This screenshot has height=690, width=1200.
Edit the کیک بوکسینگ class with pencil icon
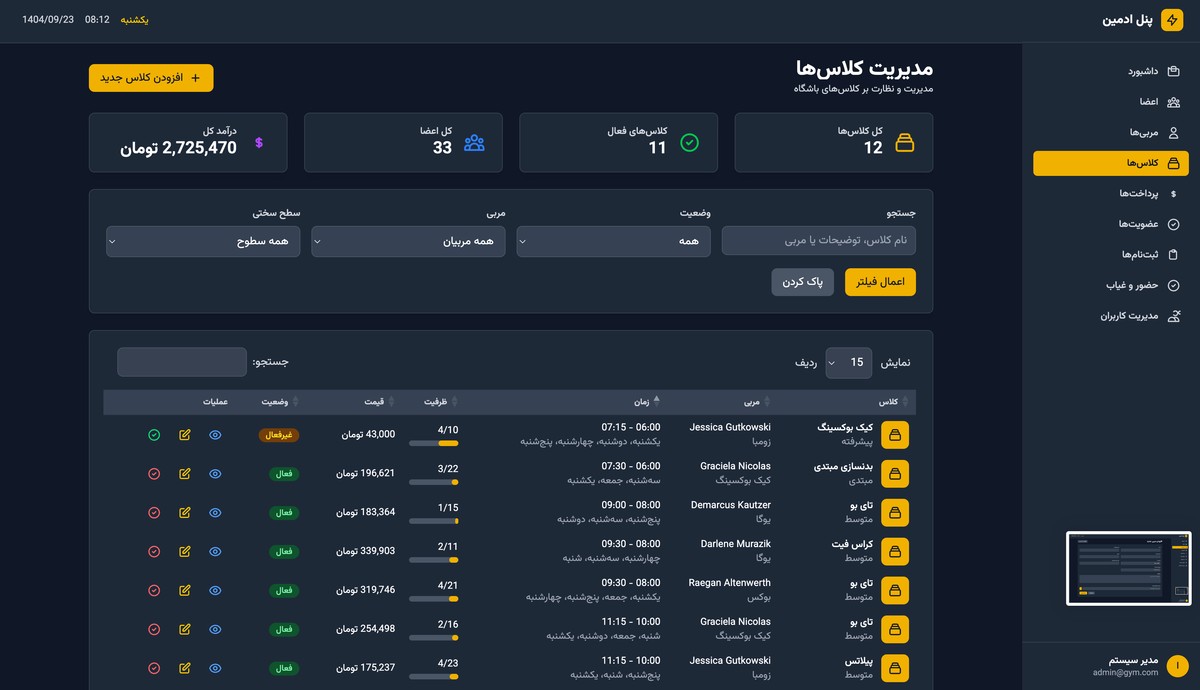[184, 435]
